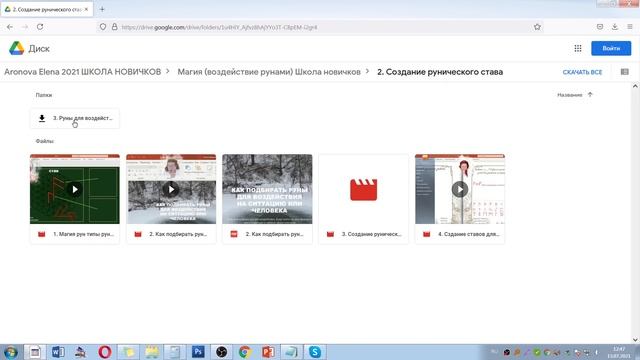
Task: Open Photoshop from the taskbar
Action: click(198, 352)
